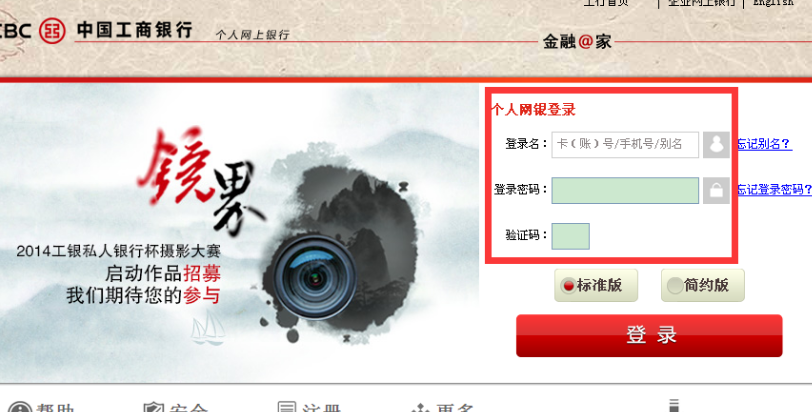Open the 更多 more icon at bottom

(x=420, y=409)
